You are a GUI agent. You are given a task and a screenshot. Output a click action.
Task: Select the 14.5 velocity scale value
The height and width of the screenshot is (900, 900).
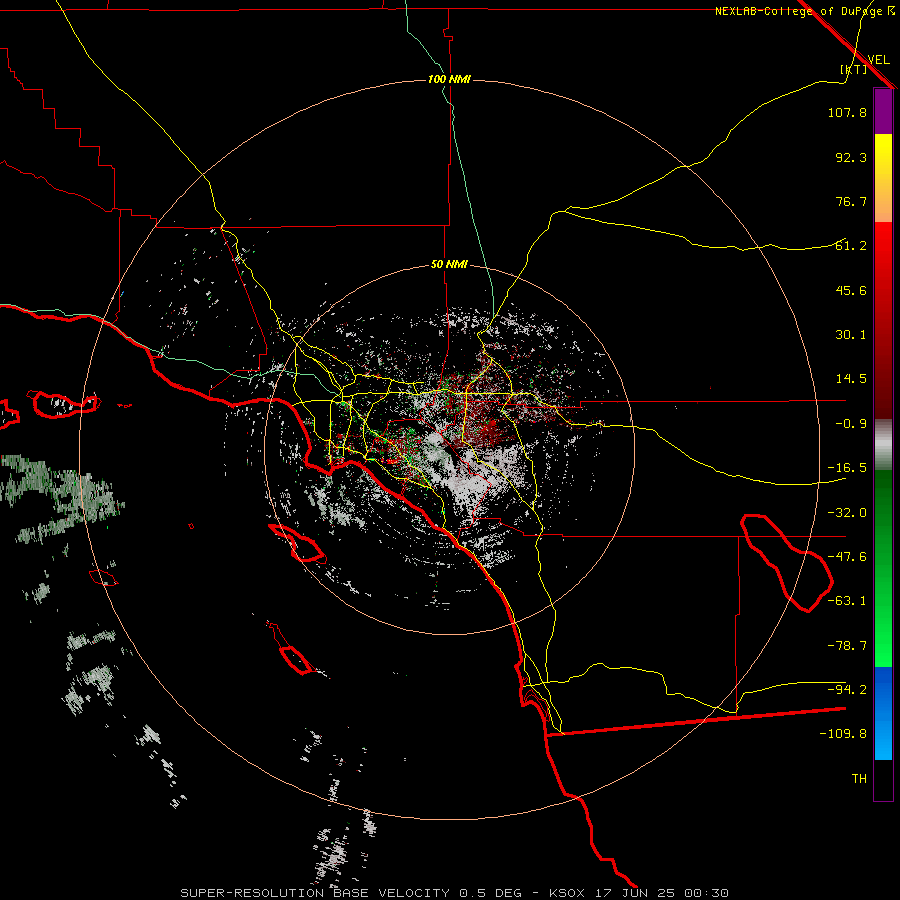click(x=851, y=379)
